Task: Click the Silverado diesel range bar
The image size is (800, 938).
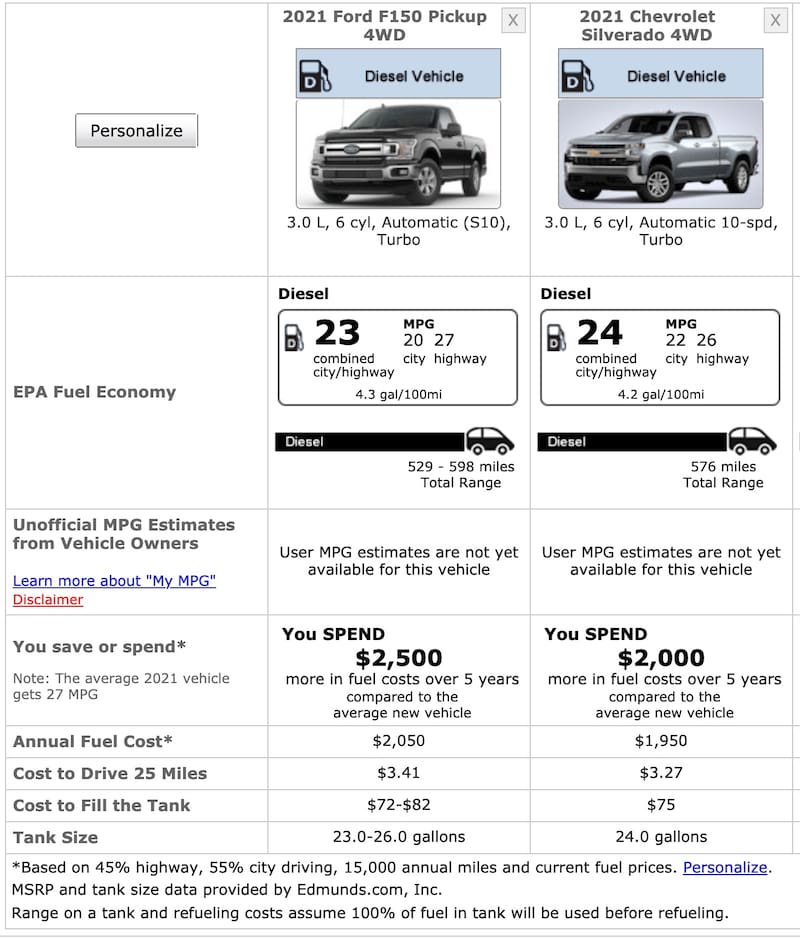Action: pyautogui.click(x=632, y=442)
